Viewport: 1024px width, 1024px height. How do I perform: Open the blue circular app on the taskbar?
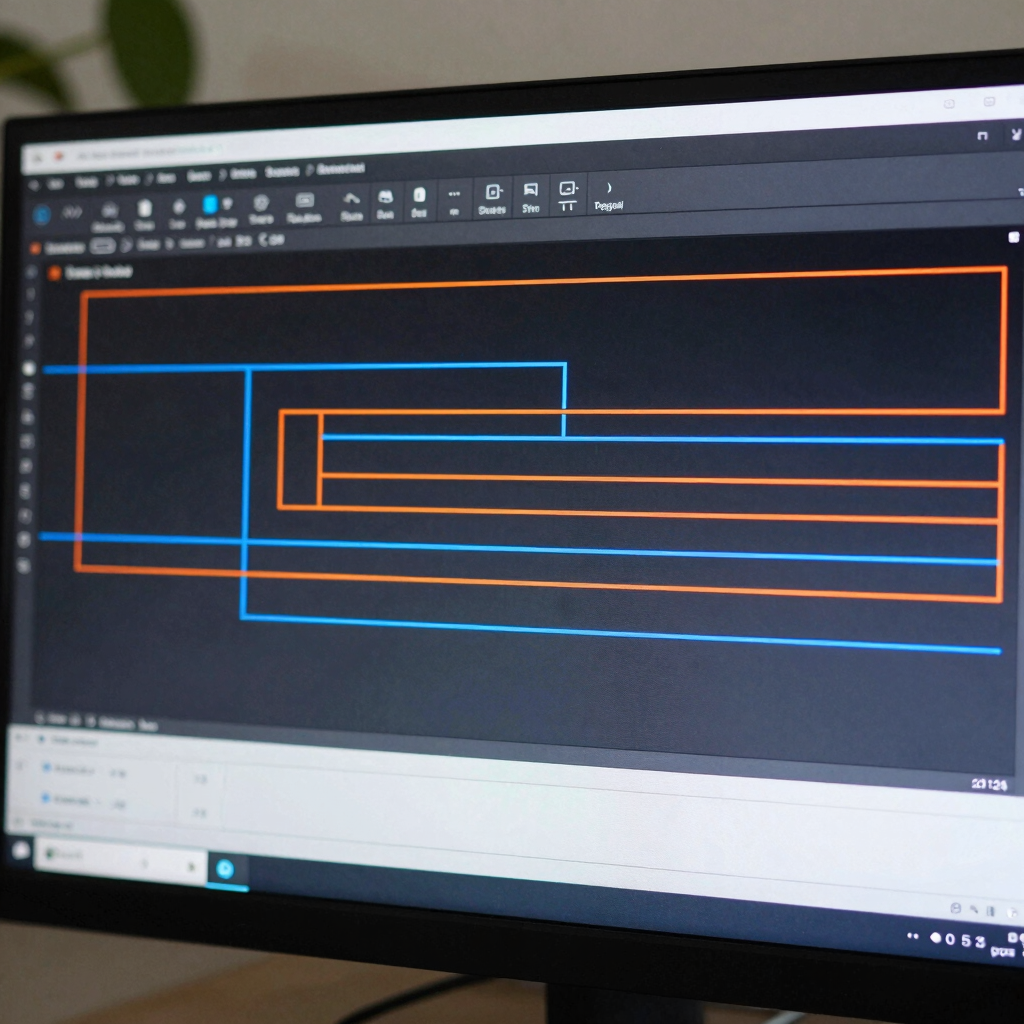[x=225, y=869]
